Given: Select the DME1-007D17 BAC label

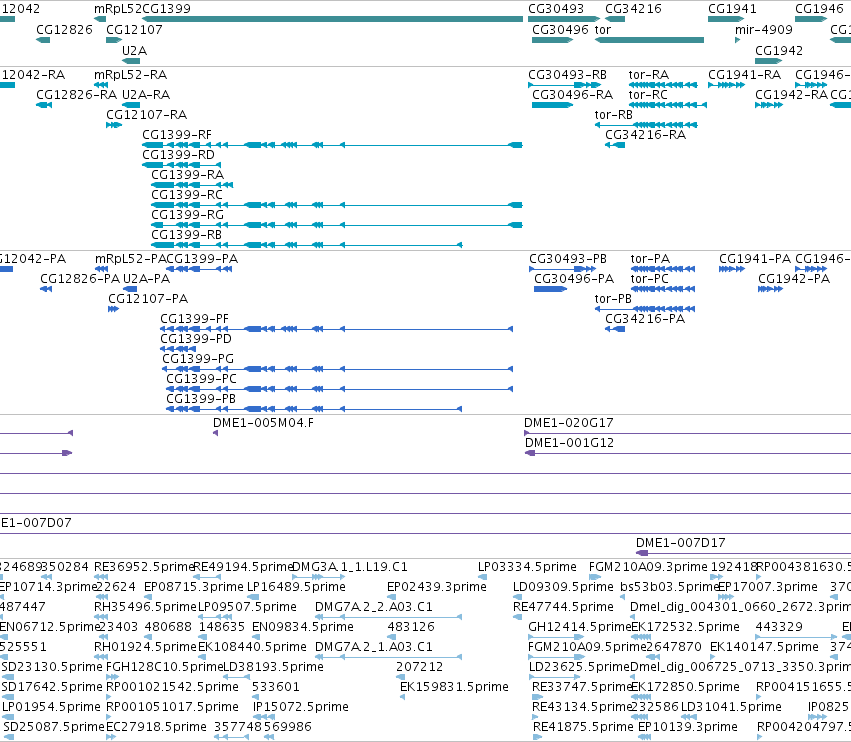Looking at the screenshot, I should pos(681,543).
